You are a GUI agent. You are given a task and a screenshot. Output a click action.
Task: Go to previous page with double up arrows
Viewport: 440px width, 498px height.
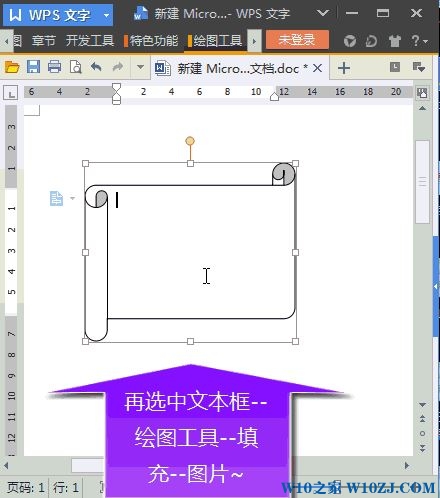point(422,419)
